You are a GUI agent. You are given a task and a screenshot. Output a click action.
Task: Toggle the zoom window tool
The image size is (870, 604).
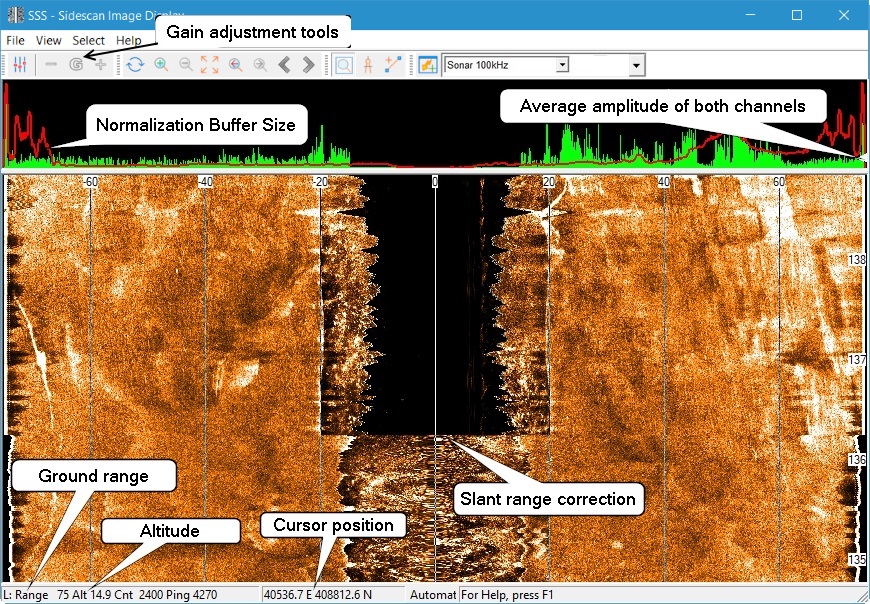343,65
